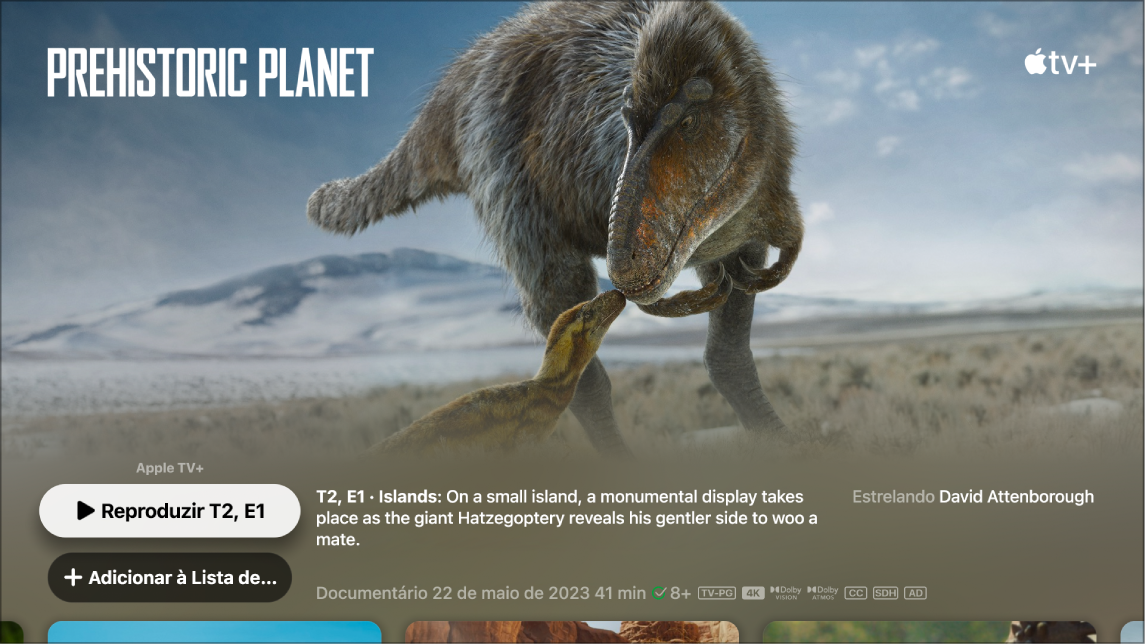
Task: Open the blue sky episode thumbnail
Action: (x=215, y=632)
